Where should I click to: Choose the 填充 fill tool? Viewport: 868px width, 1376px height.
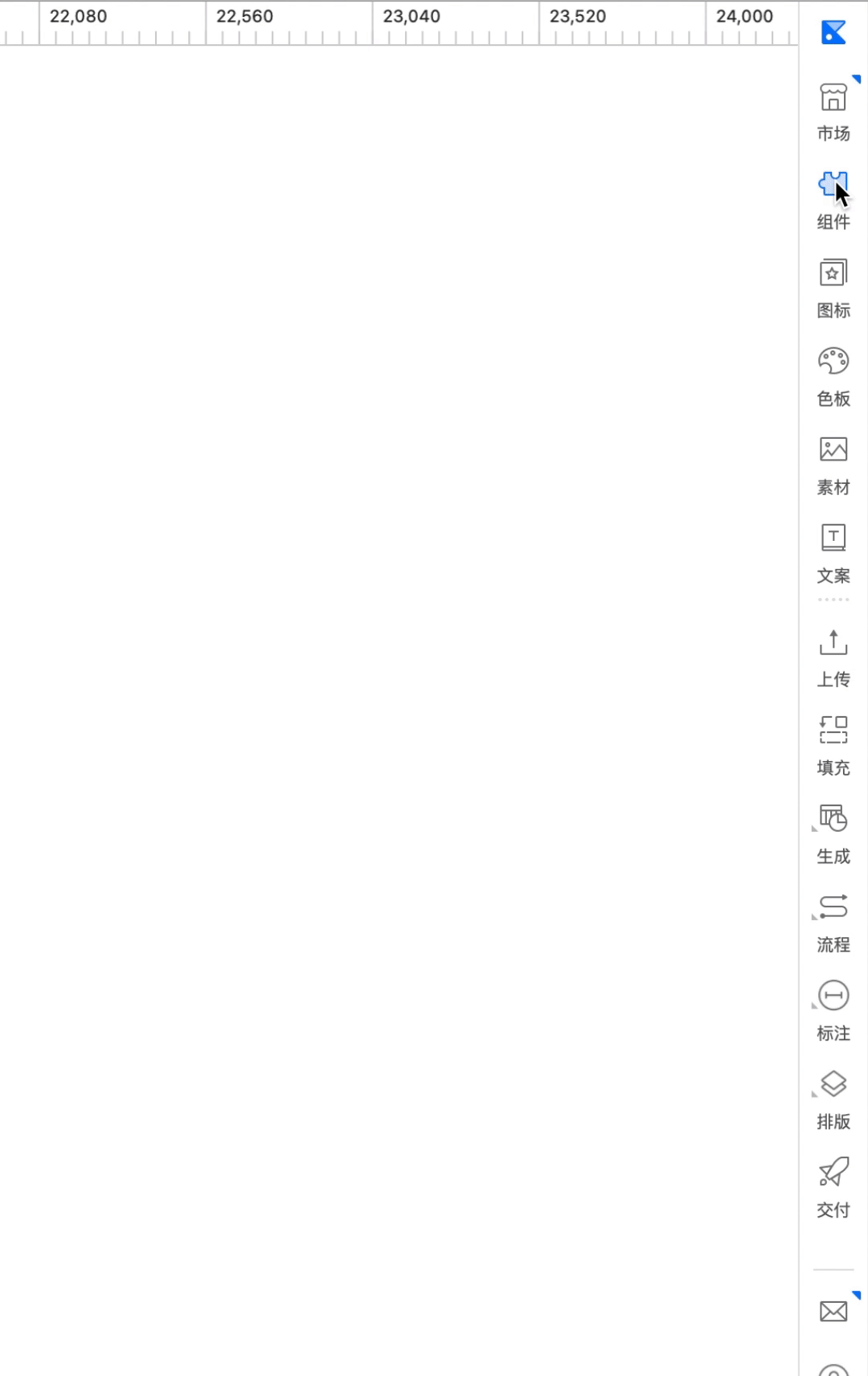click(833, 746)
